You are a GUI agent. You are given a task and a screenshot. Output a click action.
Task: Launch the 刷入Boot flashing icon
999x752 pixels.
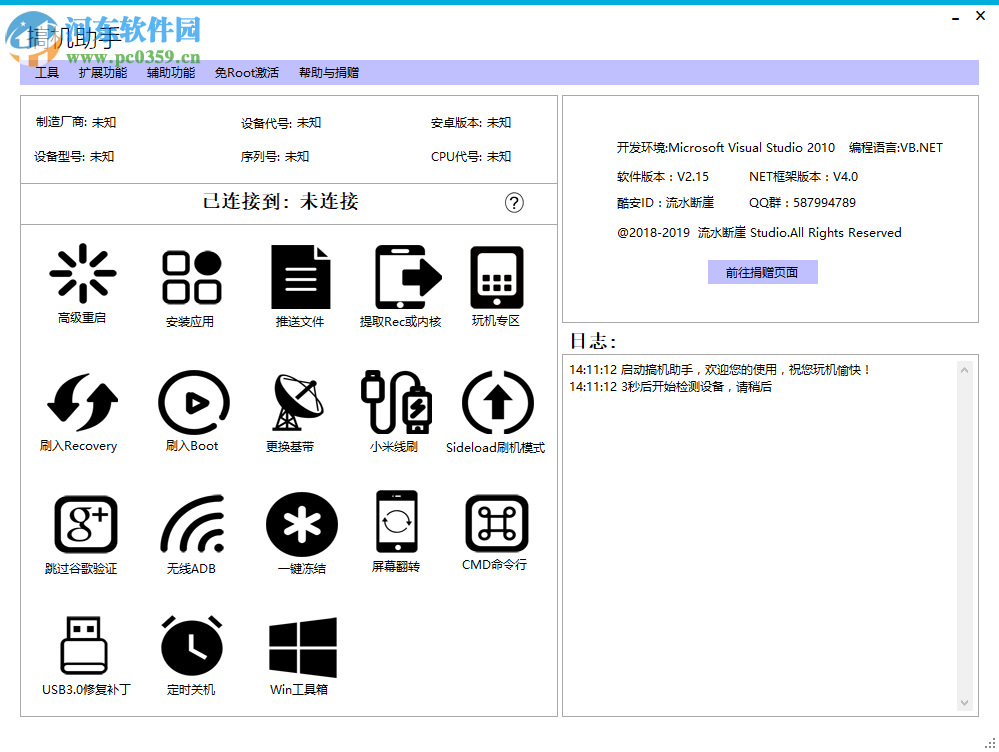[194, 402]
